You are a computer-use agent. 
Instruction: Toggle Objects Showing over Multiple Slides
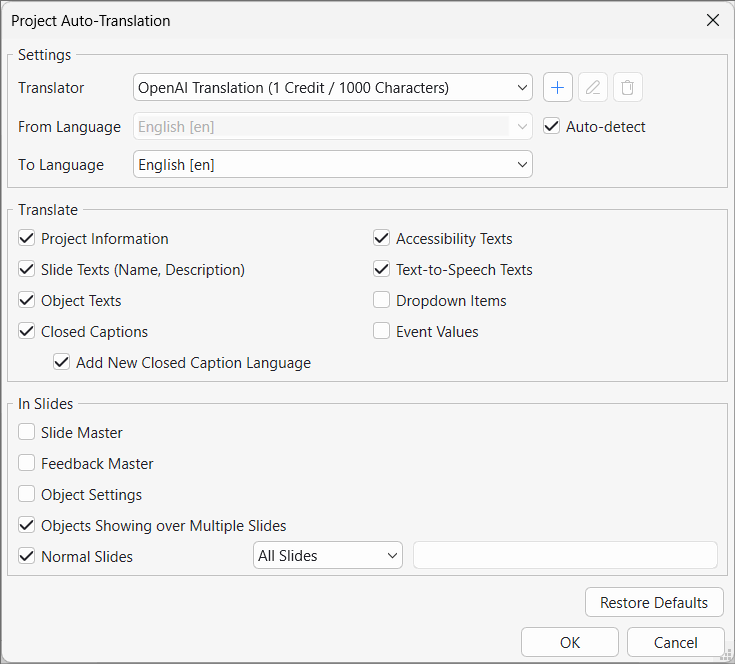(27, 526)
